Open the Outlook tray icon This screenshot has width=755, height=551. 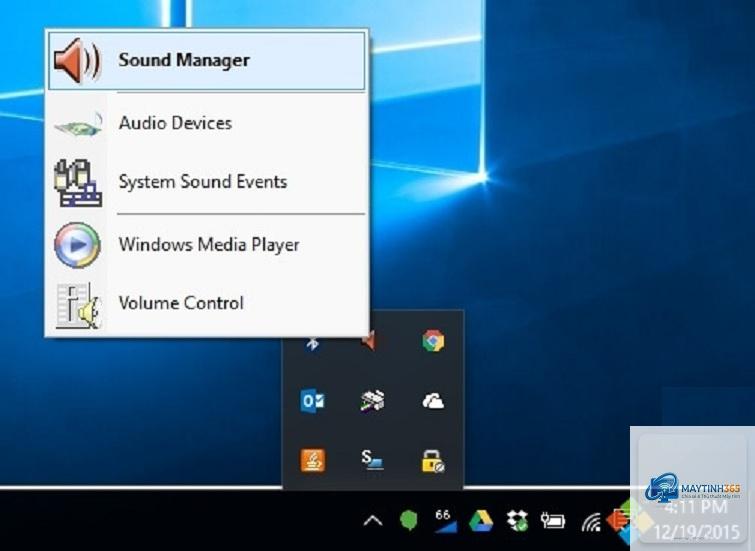click(312, 401)
